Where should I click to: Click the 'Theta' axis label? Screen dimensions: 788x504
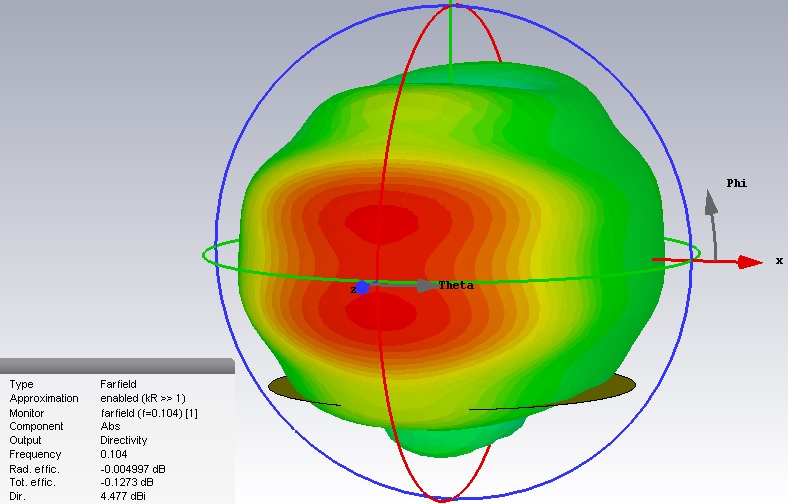click(x=456, y=285)
